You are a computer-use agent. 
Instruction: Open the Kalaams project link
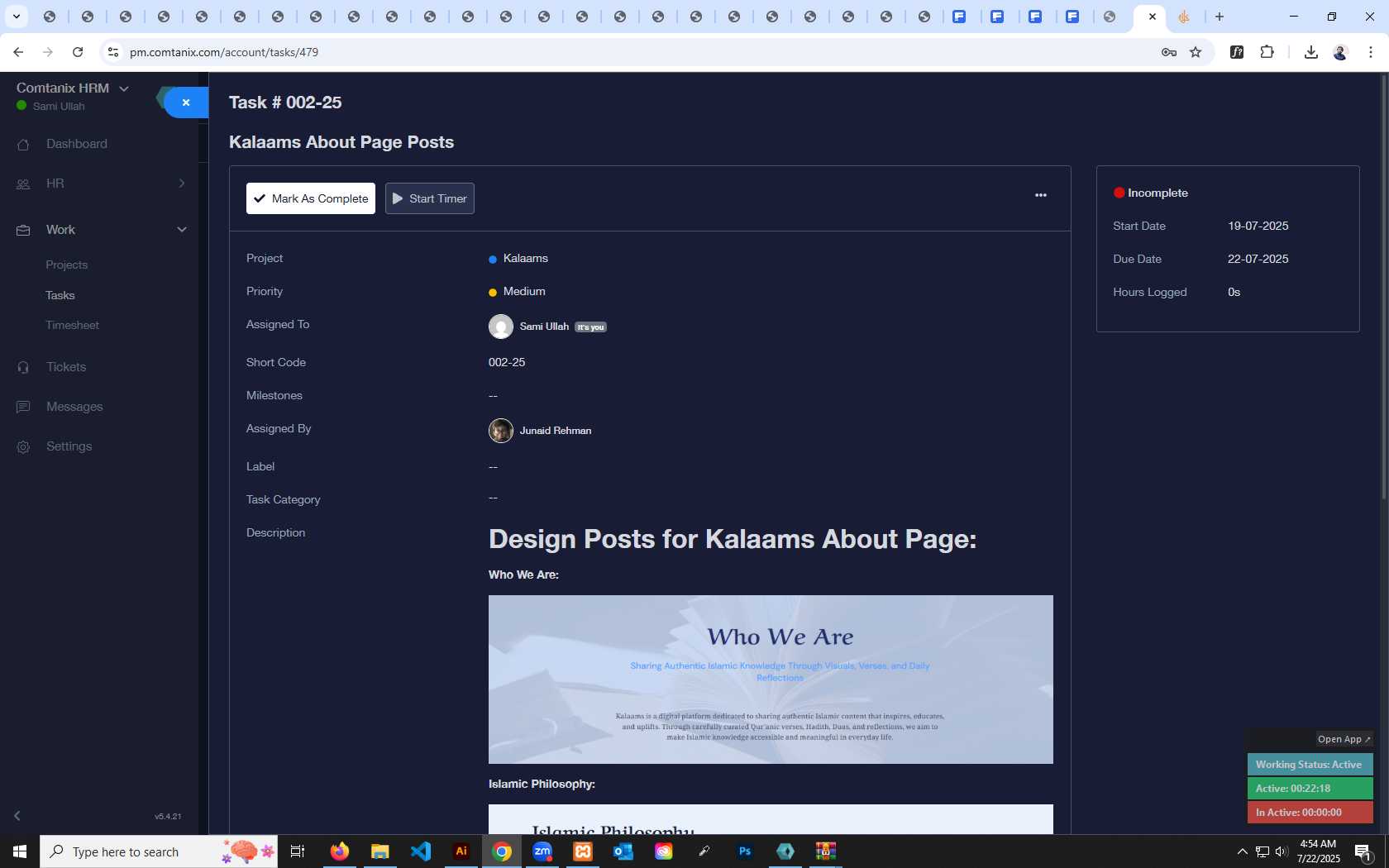coord(526,259)
